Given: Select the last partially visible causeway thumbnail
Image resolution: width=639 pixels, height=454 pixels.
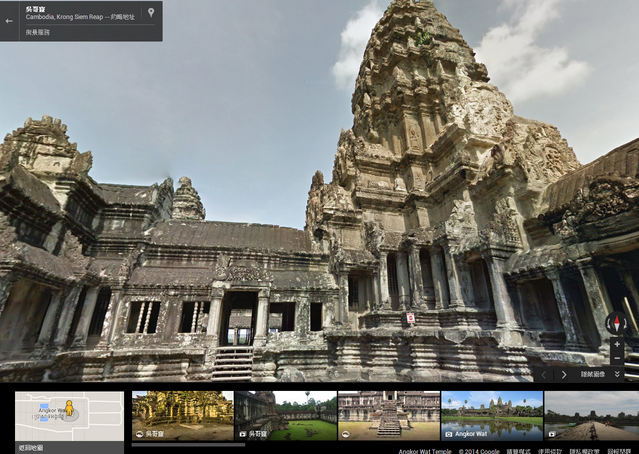Looking at the screenshot, I should click(592, 415).
